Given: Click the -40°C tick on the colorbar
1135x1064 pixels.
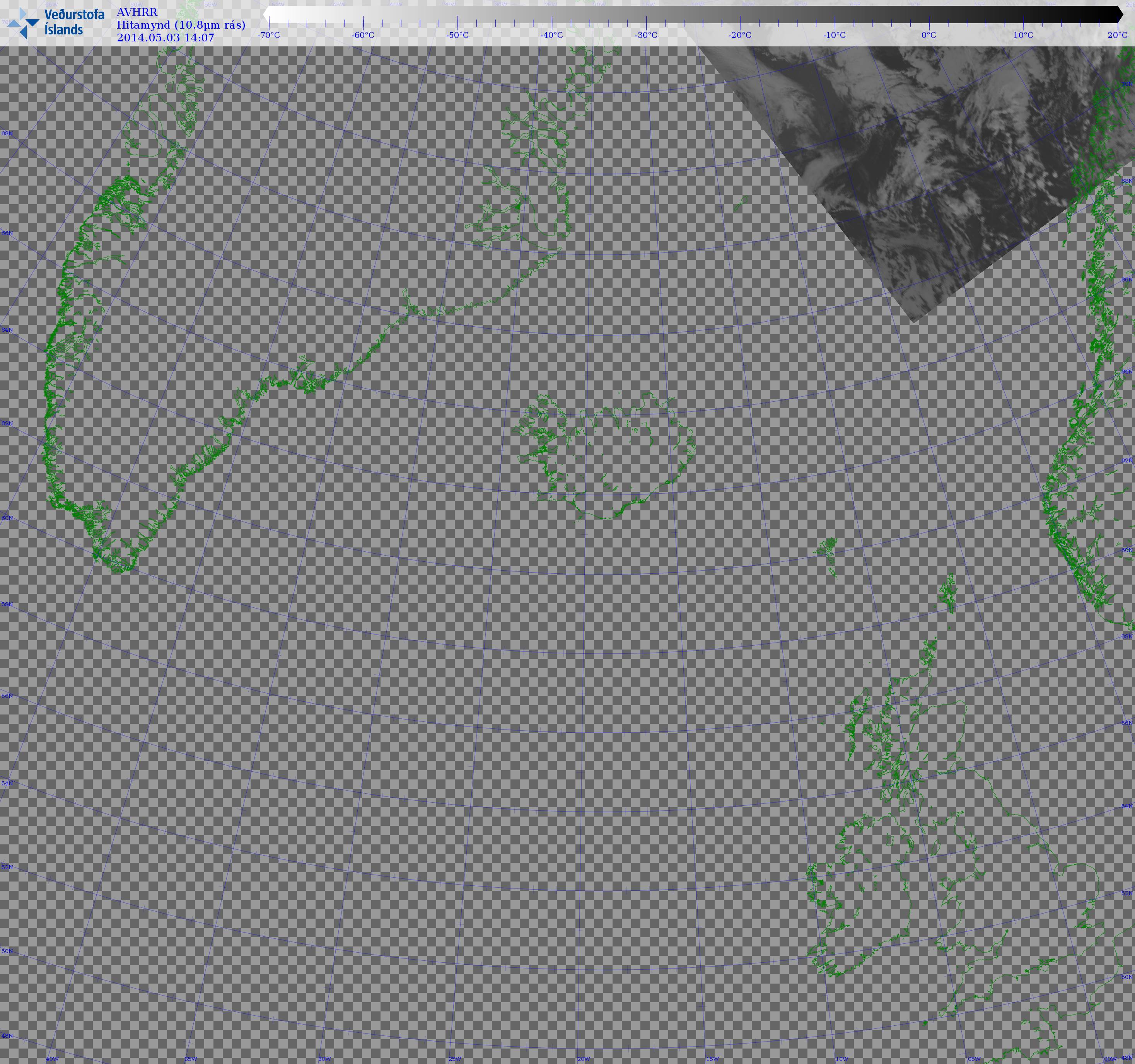Looking at the screenshot, I should point(552,23).
